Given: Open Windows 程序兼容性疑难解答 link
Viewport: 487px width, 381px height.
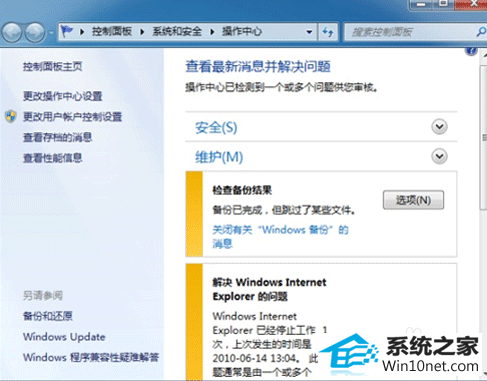Looking at the screenshot, I should click(91, 357).
